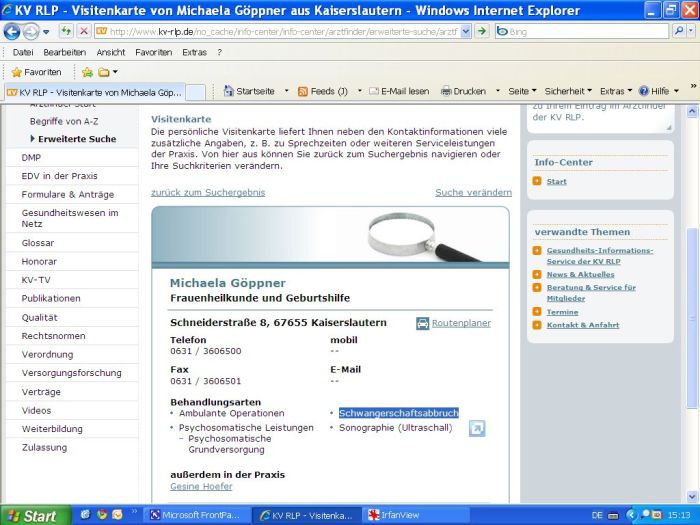Viewport: 700px width, 525px height.
Task: Click the DE language indicator in tray
Action: pos(597,515)
